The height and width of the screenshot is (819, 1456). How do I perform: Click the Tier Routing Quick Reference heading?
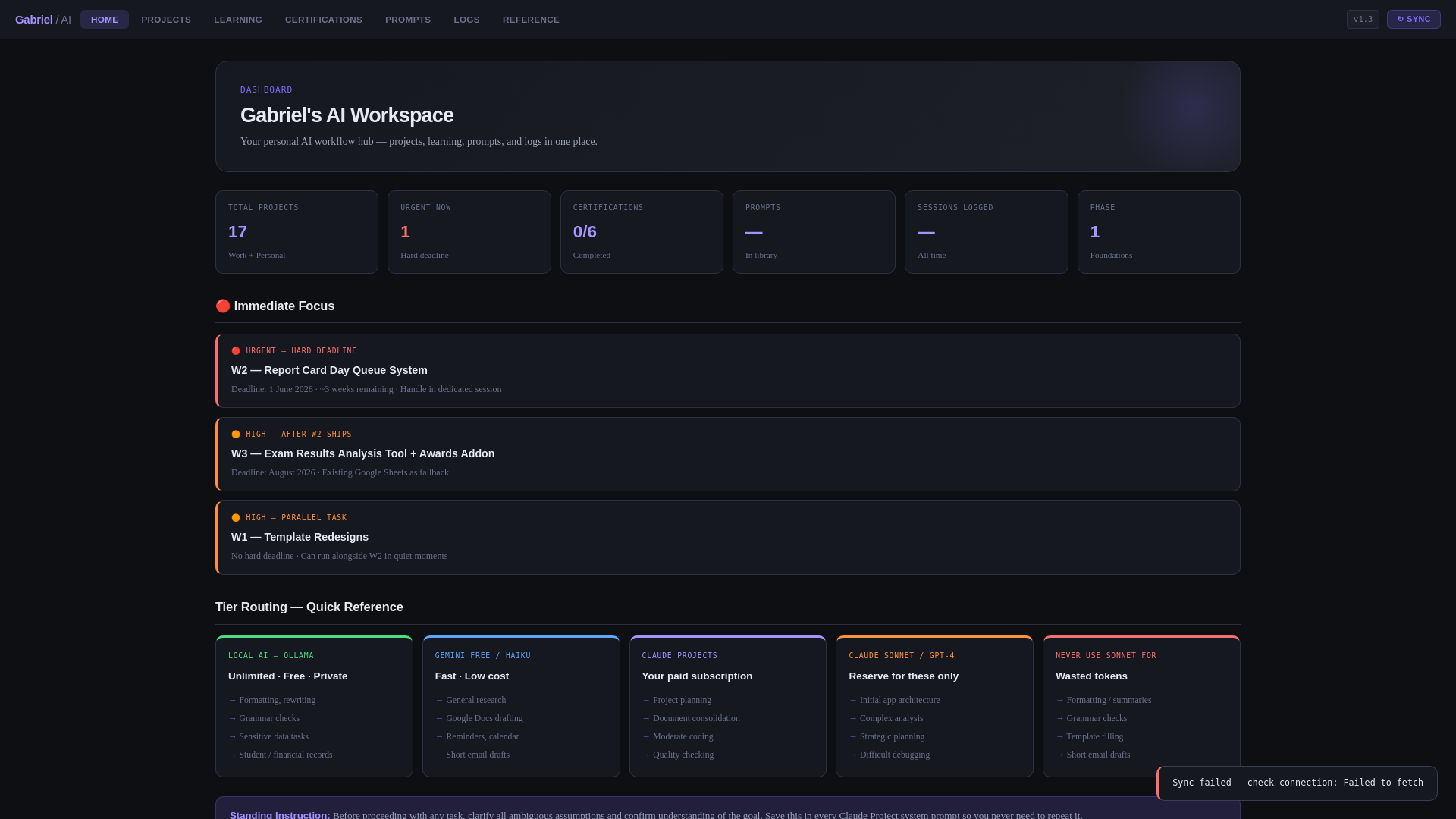pyautogui.click(x=309, y=607)
